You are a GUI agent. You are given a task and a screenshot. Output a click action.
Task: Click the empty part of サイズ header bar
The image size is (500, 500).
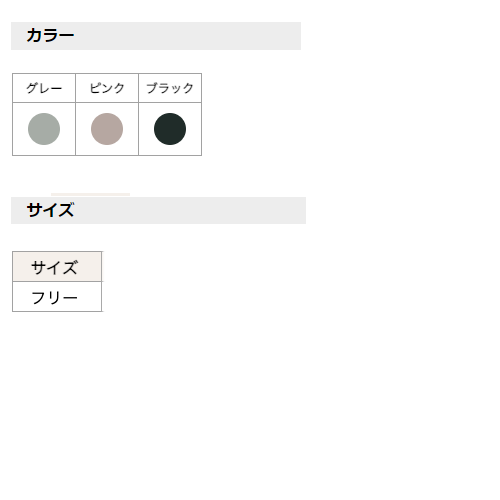click(190, 210)
